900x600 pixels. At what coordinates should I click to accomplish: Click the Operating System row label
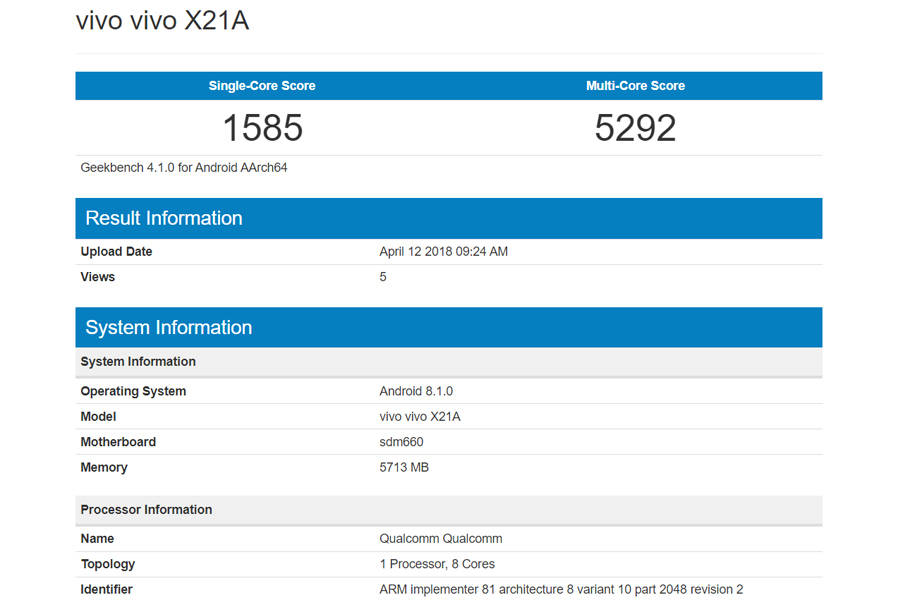(x=133, y=391)
